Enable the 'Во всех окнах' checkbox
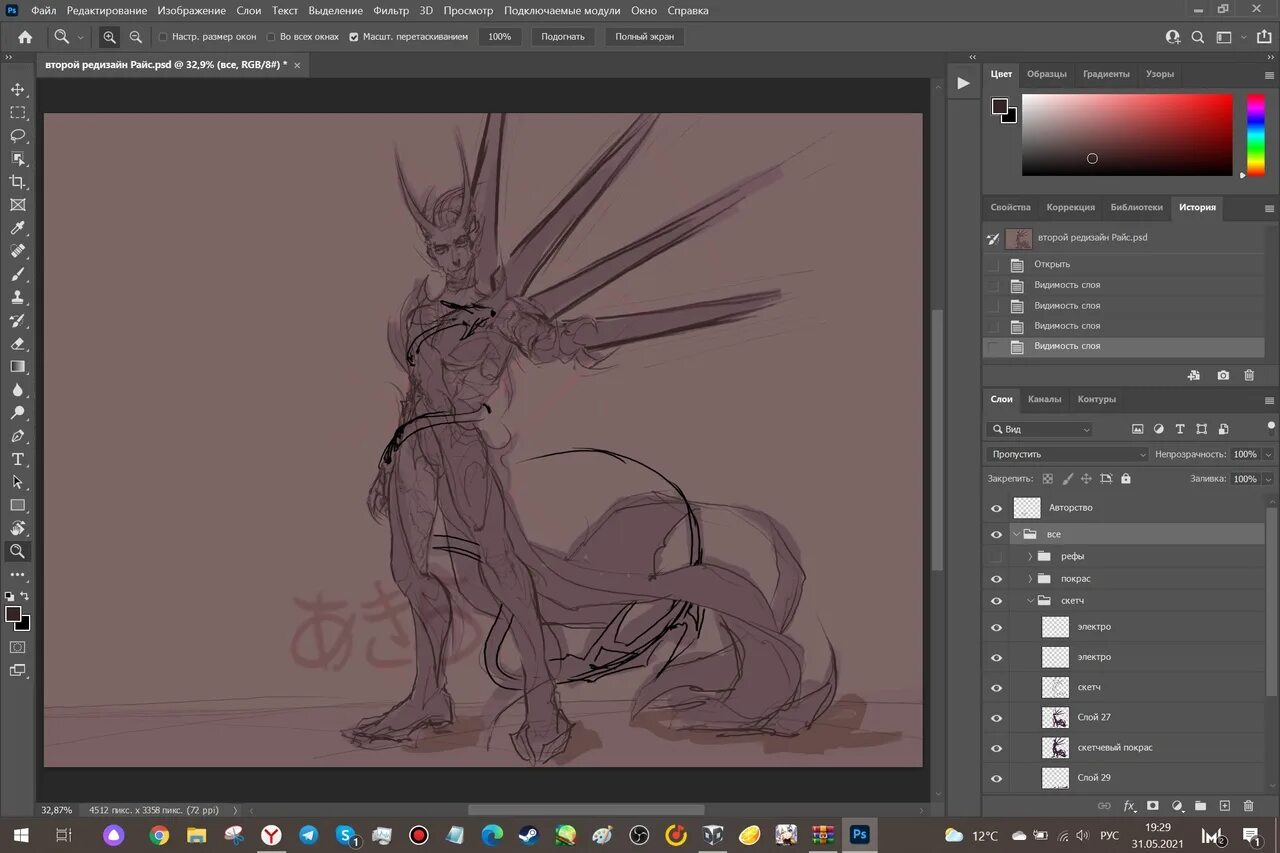 (x=271, y=37)
